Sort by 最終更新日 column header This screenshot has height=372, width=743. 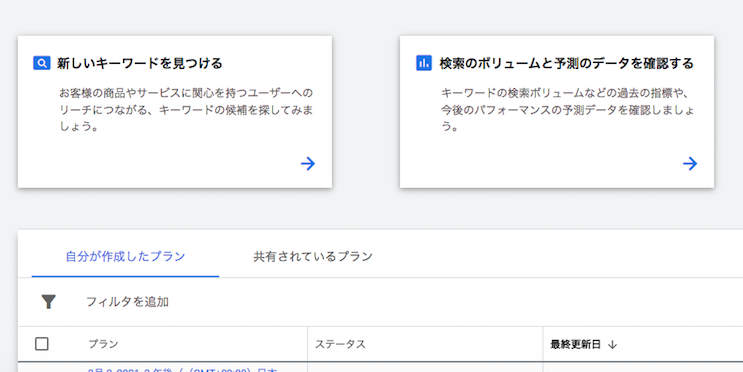pos(576,345)
